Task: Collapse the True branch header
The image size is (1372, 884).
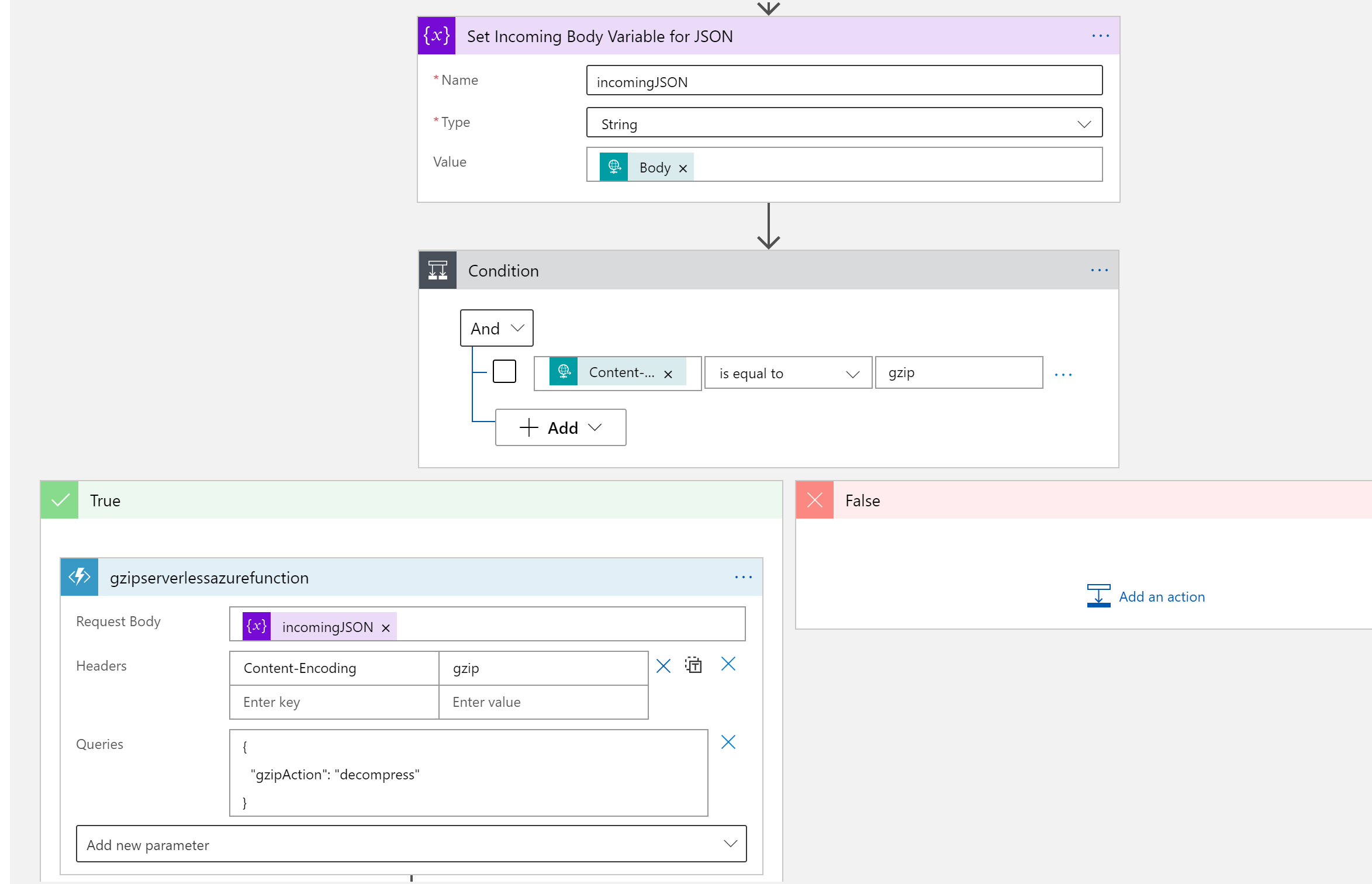Action: point(412,500)
